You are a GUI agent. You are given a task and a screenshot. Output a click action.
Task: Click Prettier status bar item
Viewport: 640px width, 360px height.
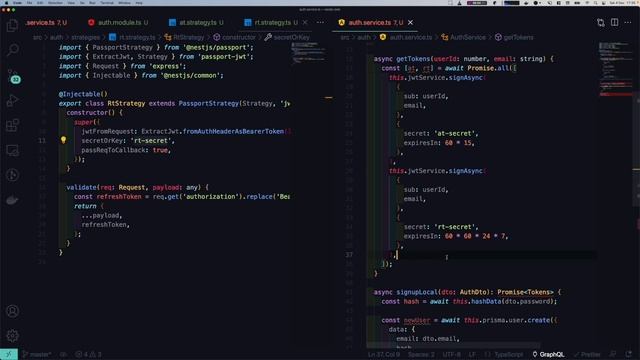[x=587, y=354]
